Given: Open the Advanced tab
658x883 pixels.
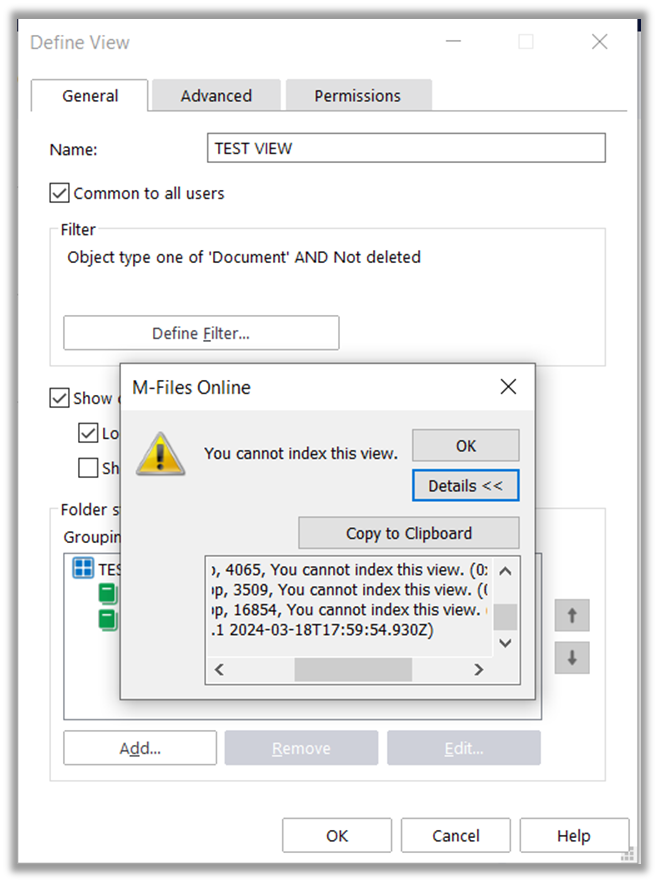Looking at the screenshot, I should [216, 96].
